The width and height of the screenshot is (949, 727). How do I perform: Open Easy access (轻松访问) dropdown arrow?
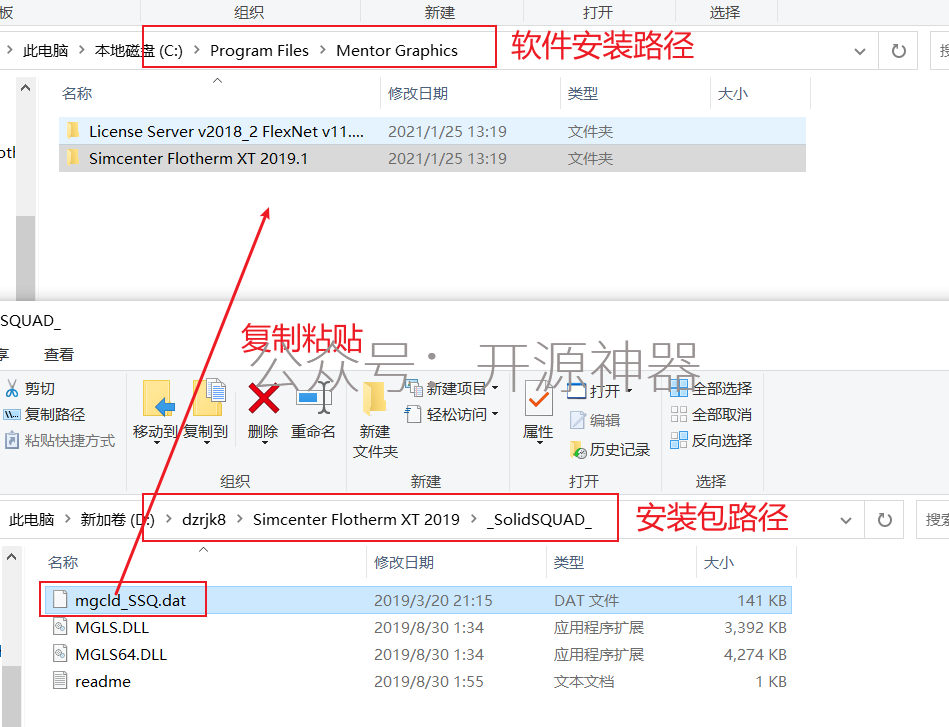(x=494, y=414)
